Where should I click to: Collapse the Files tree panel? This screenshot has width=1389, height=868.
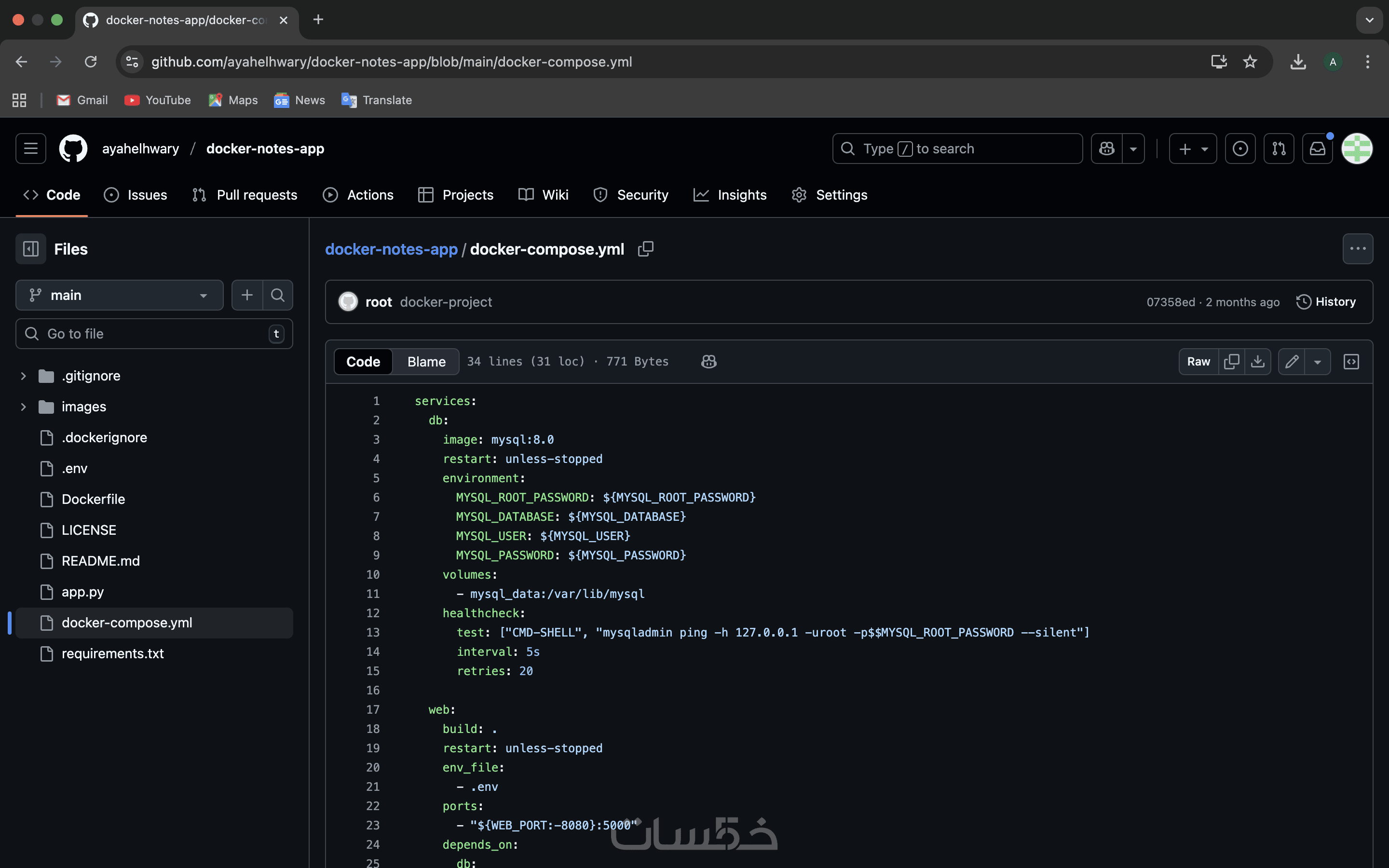30,249
